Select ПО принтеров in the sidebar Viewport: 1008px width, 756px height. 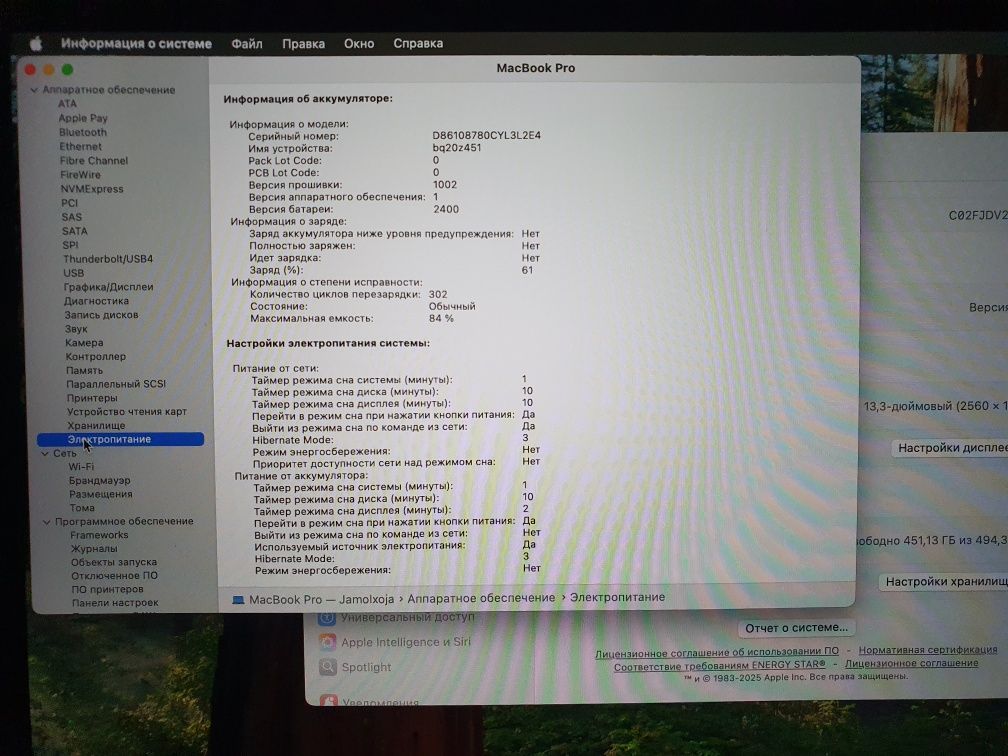107,589
